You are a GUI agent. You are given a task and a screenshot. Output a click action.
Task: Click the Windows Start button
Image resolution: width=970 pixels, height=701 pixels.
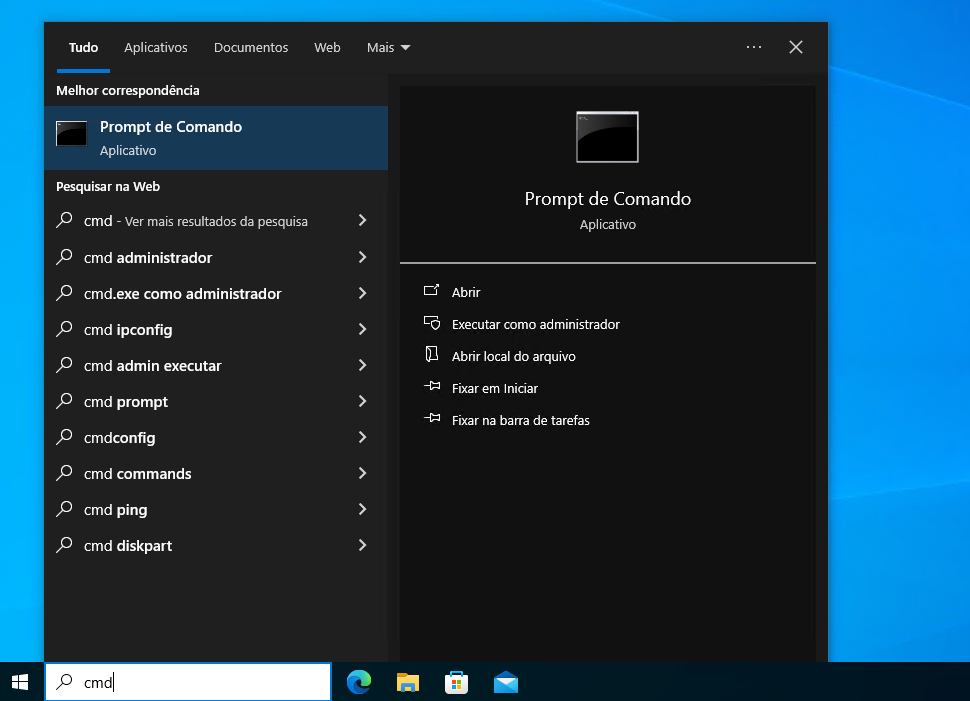[x=20, y=682]
